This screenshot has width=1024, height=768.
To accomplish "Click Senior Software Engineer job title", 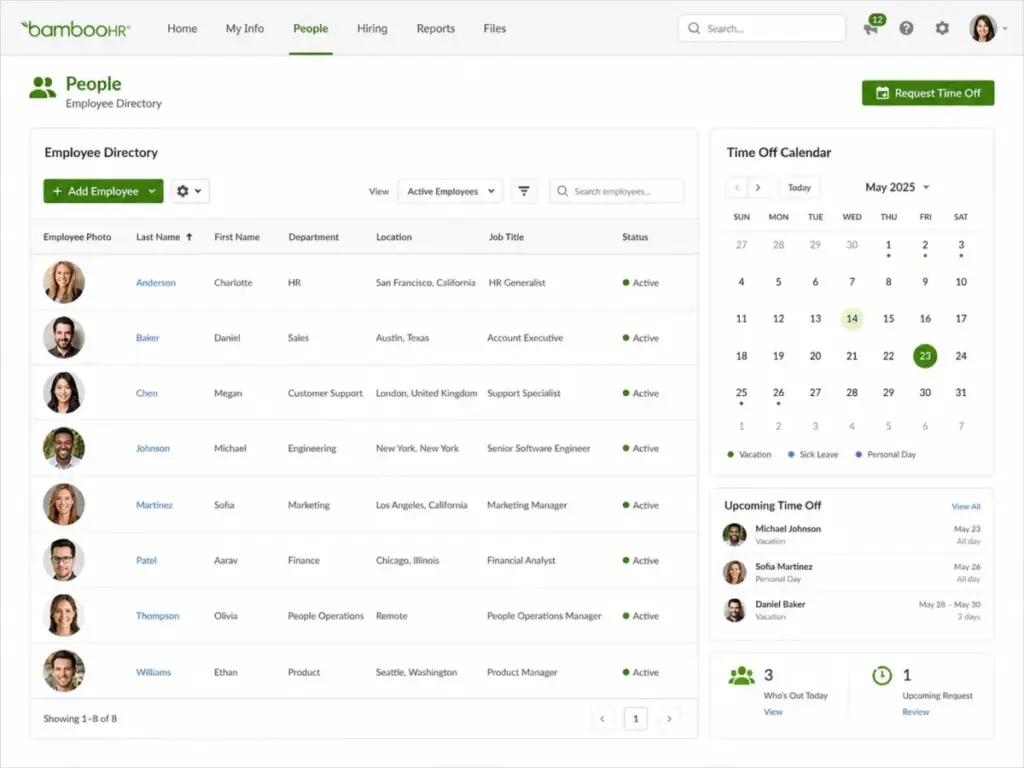I will tap(538, 448).
